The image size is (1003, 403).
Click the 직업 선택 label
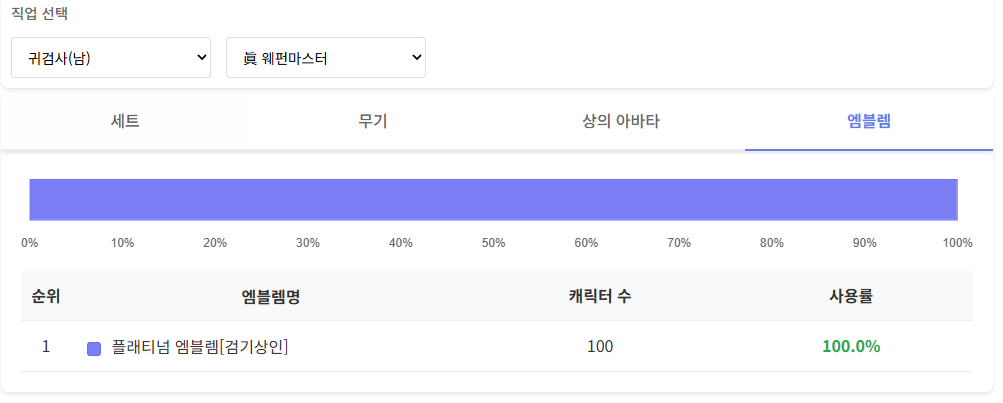point(40,15)
